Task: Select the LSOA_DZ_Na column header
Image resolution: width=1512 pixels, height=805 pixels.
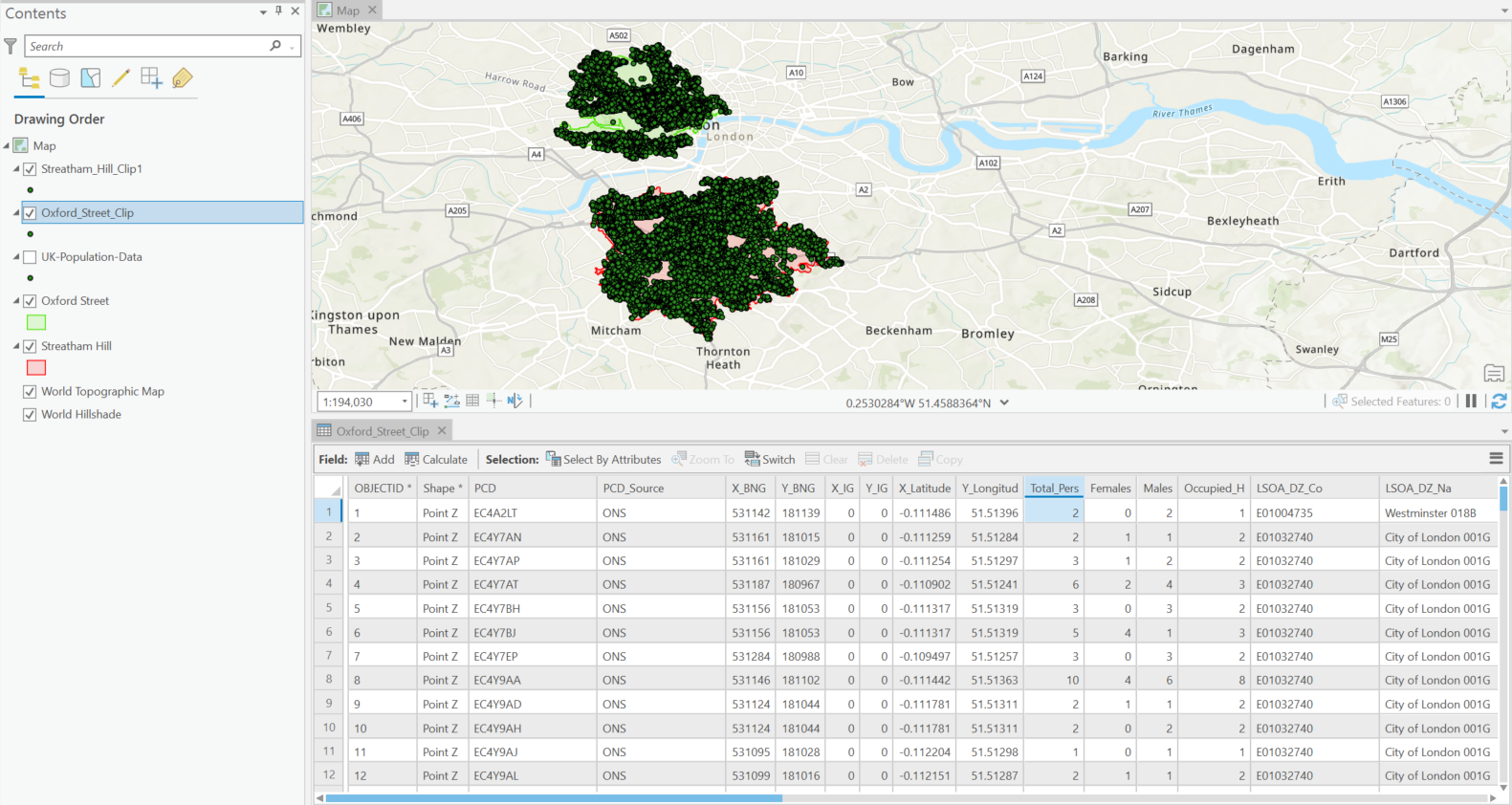Action: pos(1437,489)
